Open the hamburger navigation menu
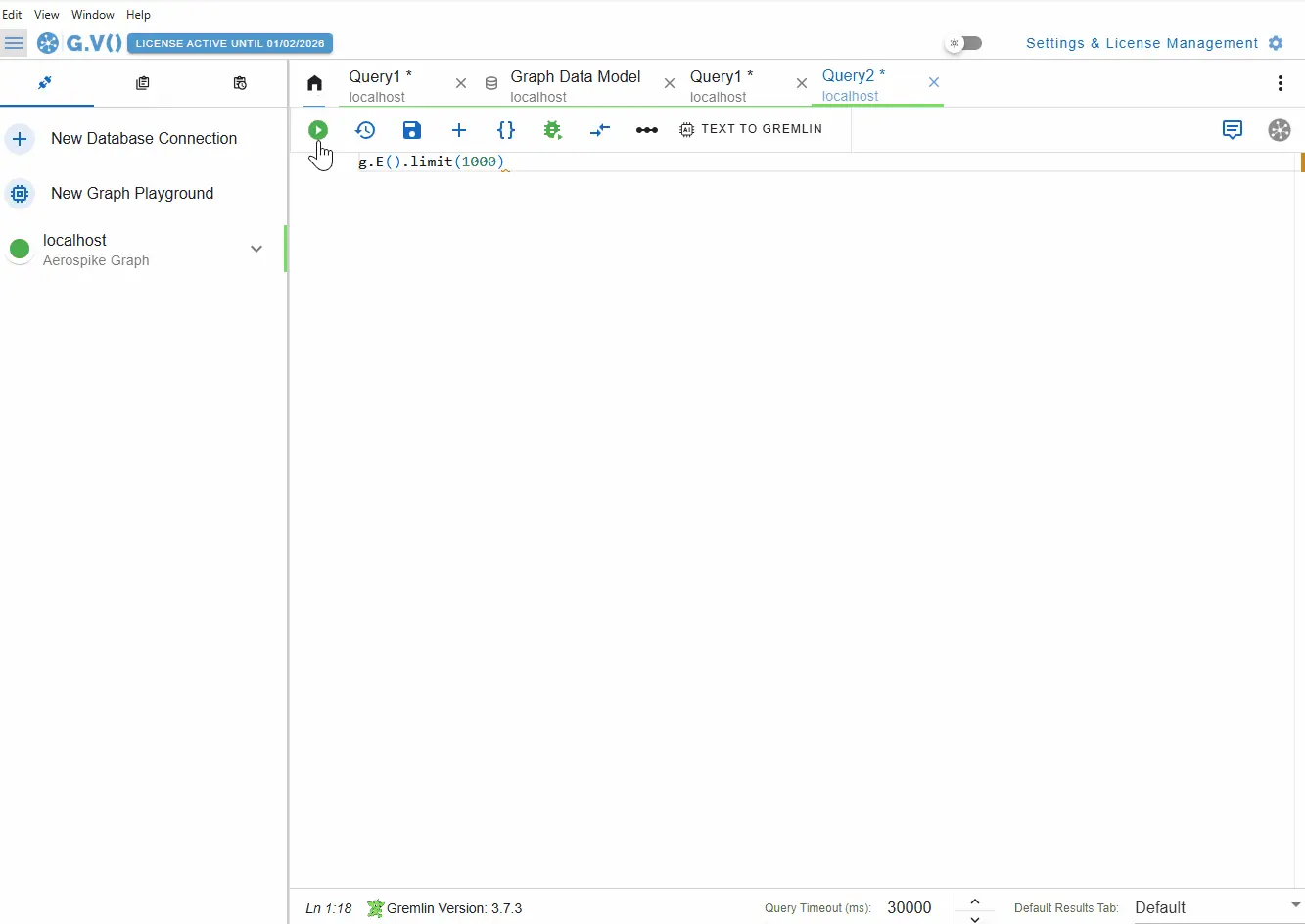The image size is (1305, 924). (15, 43)
